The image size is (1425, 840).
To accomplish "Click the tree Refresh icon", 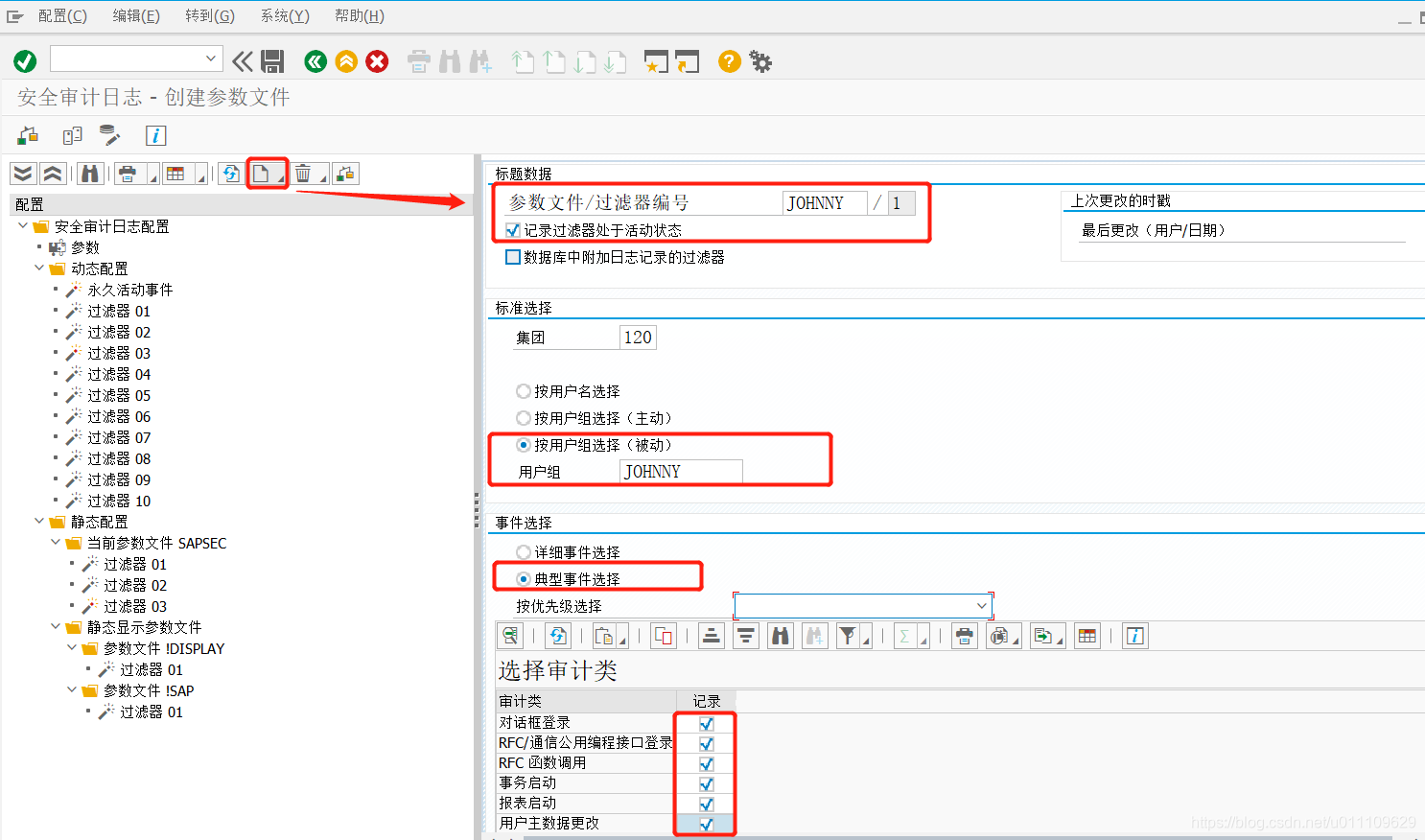I will coord(231,174).
